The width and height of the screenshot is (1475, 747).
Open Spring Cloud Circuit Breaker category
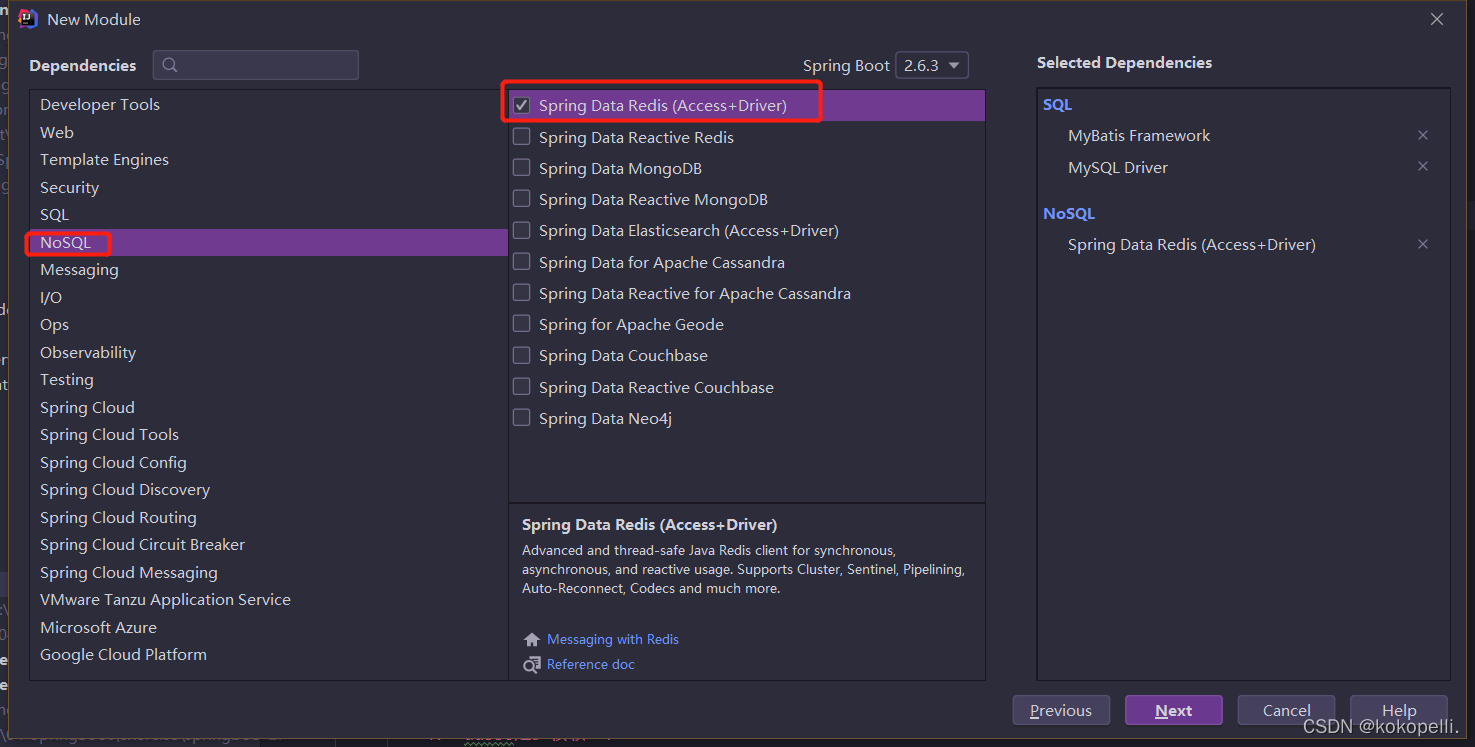pyautogui.click(x=269, y=545)
